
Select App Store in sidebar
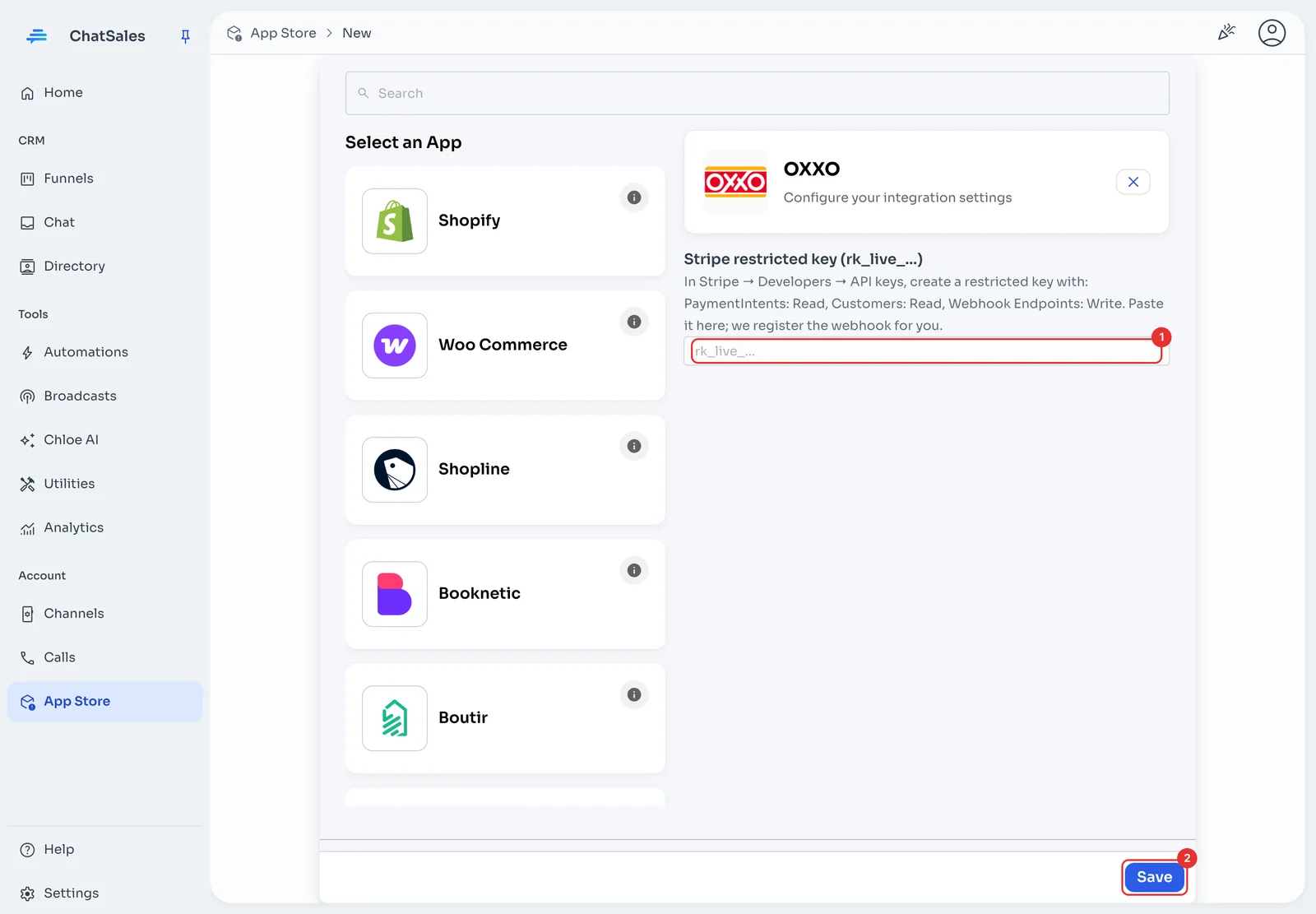[x=104, y=702]
